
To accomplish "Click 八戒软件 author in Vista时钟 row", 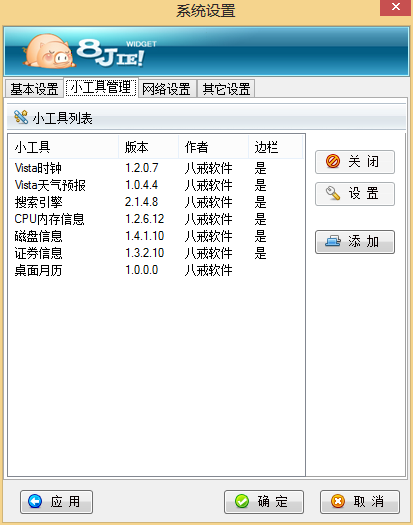I will (x=208, y=168).
